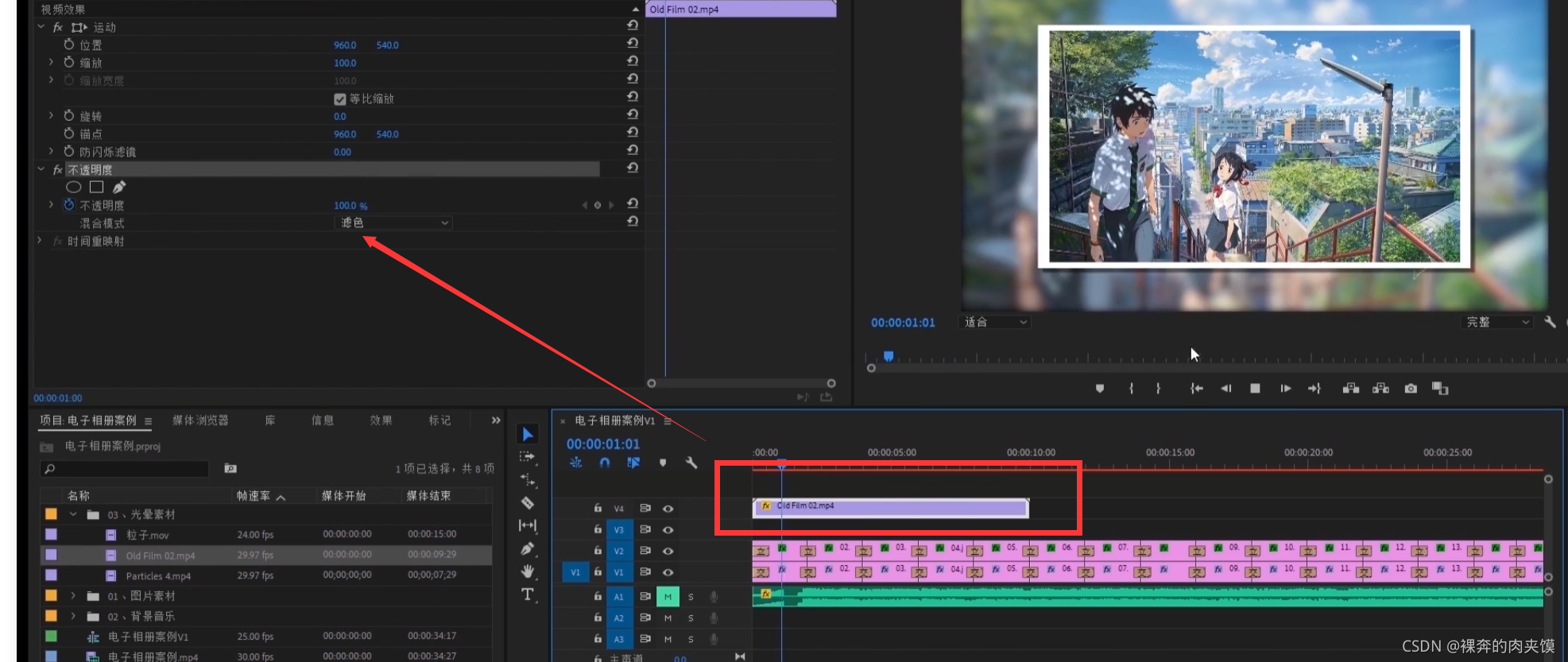Image resolution: width=1568 pixels, height=662 pixels.
Task: Hide track V4 output eye
Action: pyautogui.click(x=668, y=509)
